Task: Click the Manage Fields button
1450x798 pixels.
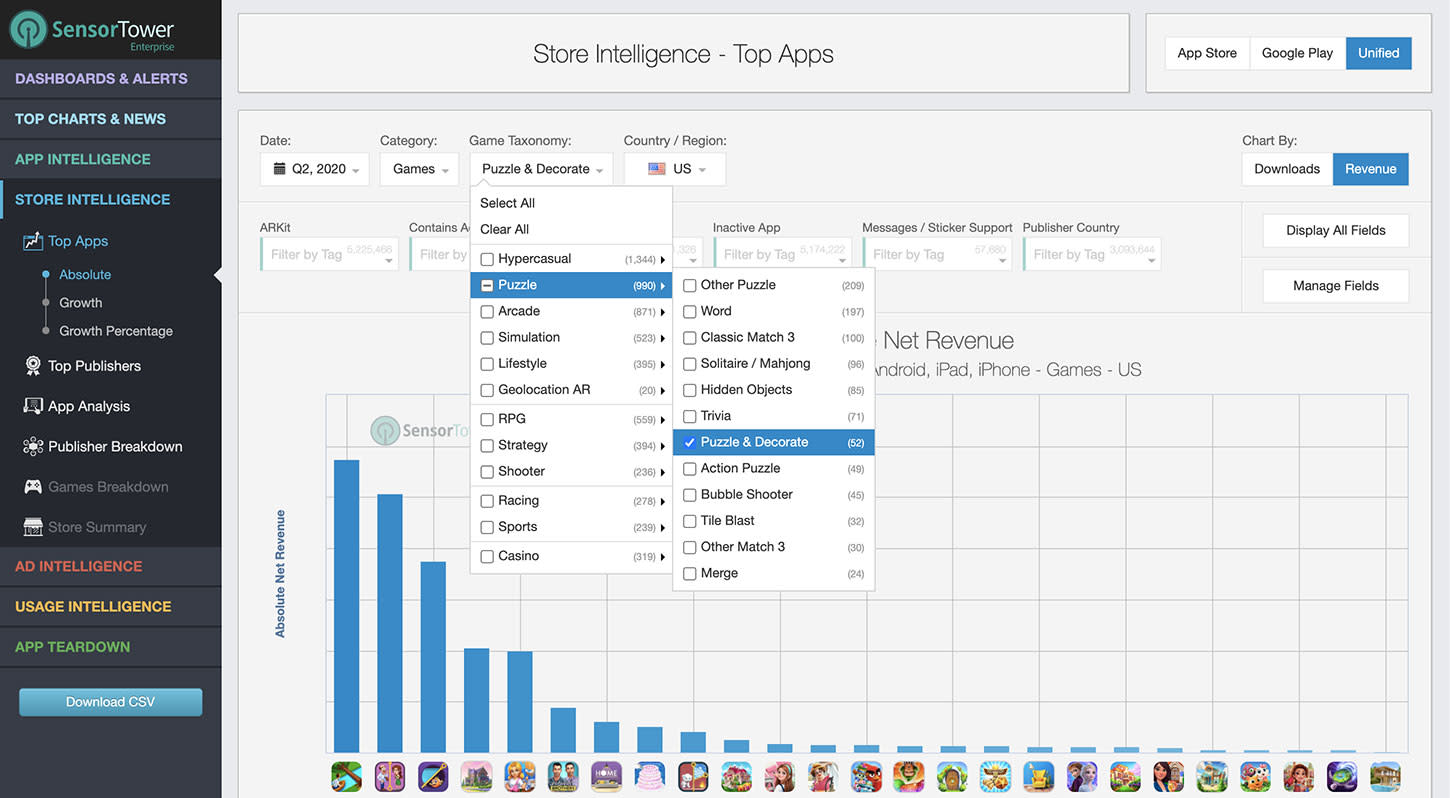Action: click(x=1335, y=286)
